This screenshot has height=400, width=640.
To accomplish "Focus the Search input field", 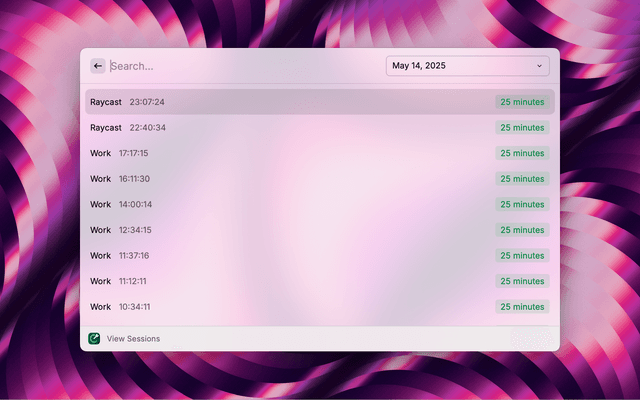I will coord(240,66).
